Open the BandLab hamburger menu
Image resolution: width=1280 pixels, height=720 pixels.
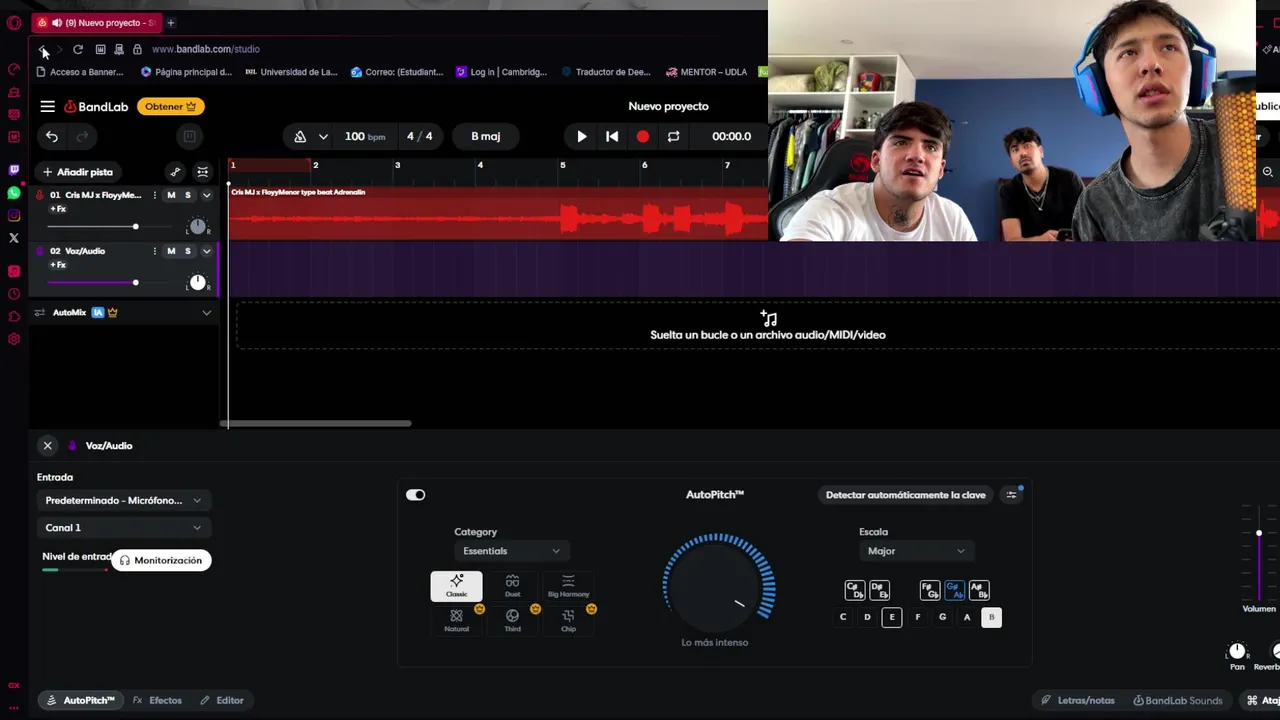47,106
